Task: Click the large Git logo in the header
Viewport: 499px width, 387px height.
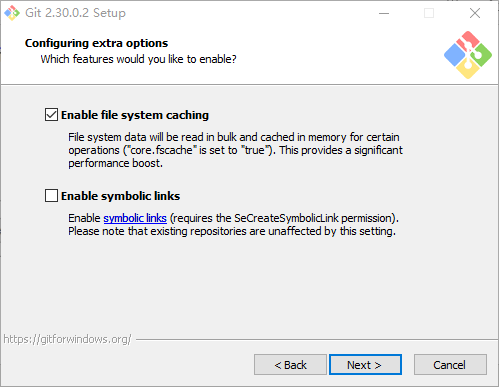Action: (x=468, y=55)
